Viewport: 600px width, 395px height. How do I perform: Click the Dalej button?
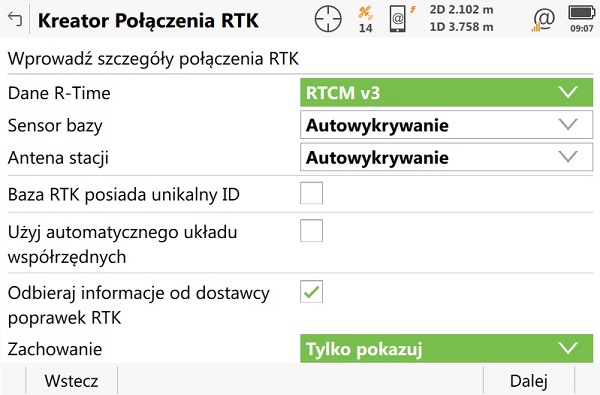tap(529, 380)
